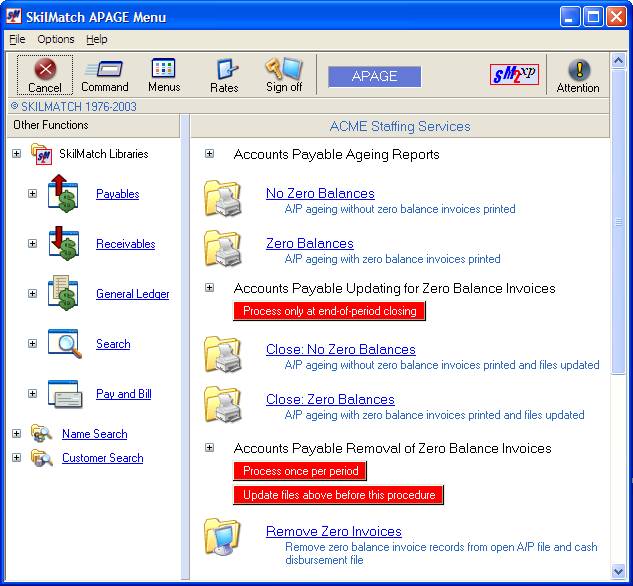Expand the SkilMatch Libraries node

click(16, 154)
